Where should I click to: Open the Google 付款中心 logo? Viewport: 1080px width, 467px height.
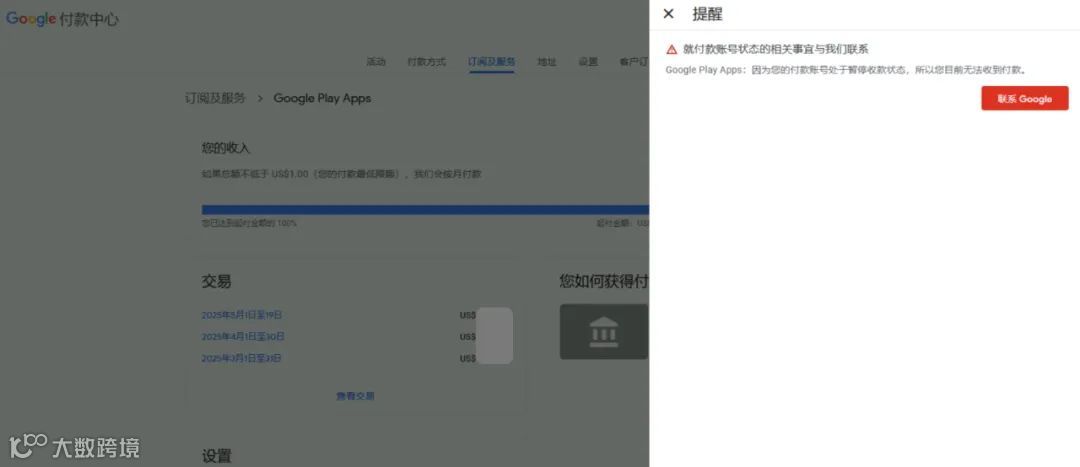[x=63, y=19]
